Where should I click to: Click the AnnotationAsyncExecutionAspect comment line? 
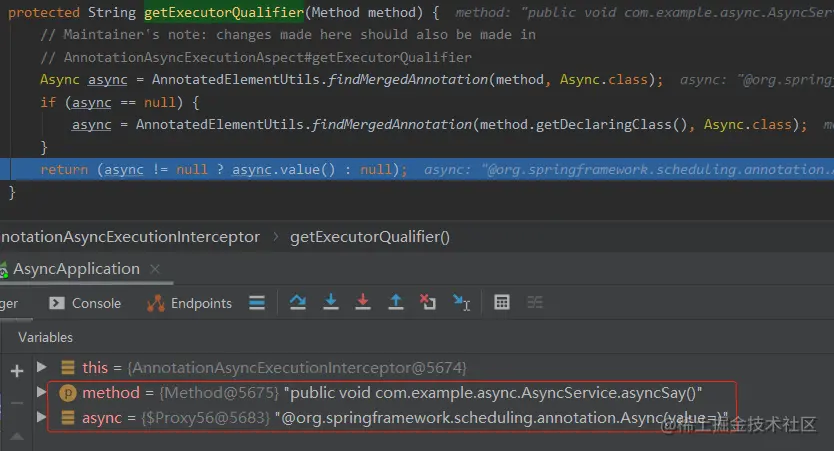tap(256, 57)
